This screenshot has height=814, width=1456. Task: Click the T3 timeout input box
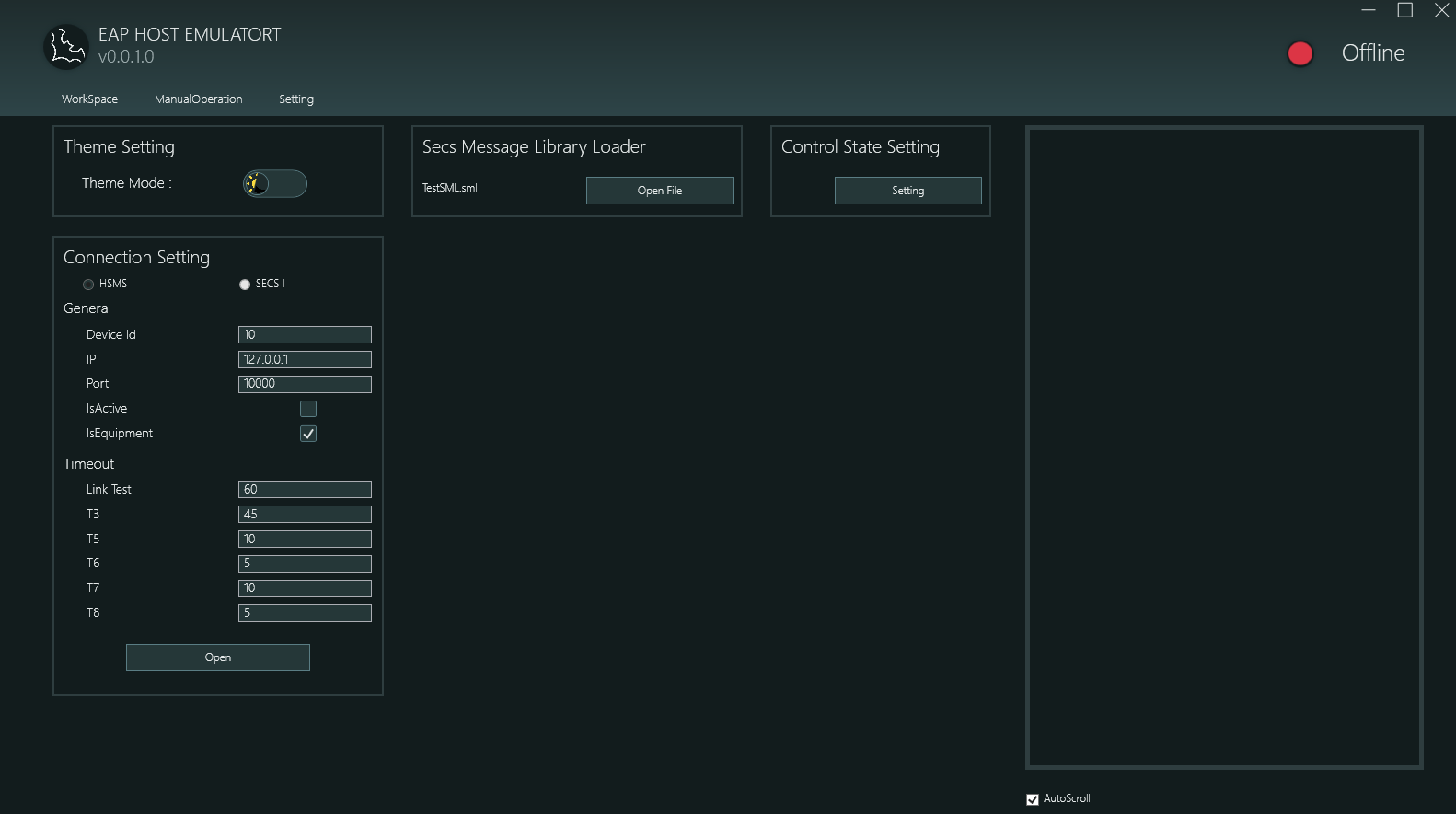[x=305, y=515]
